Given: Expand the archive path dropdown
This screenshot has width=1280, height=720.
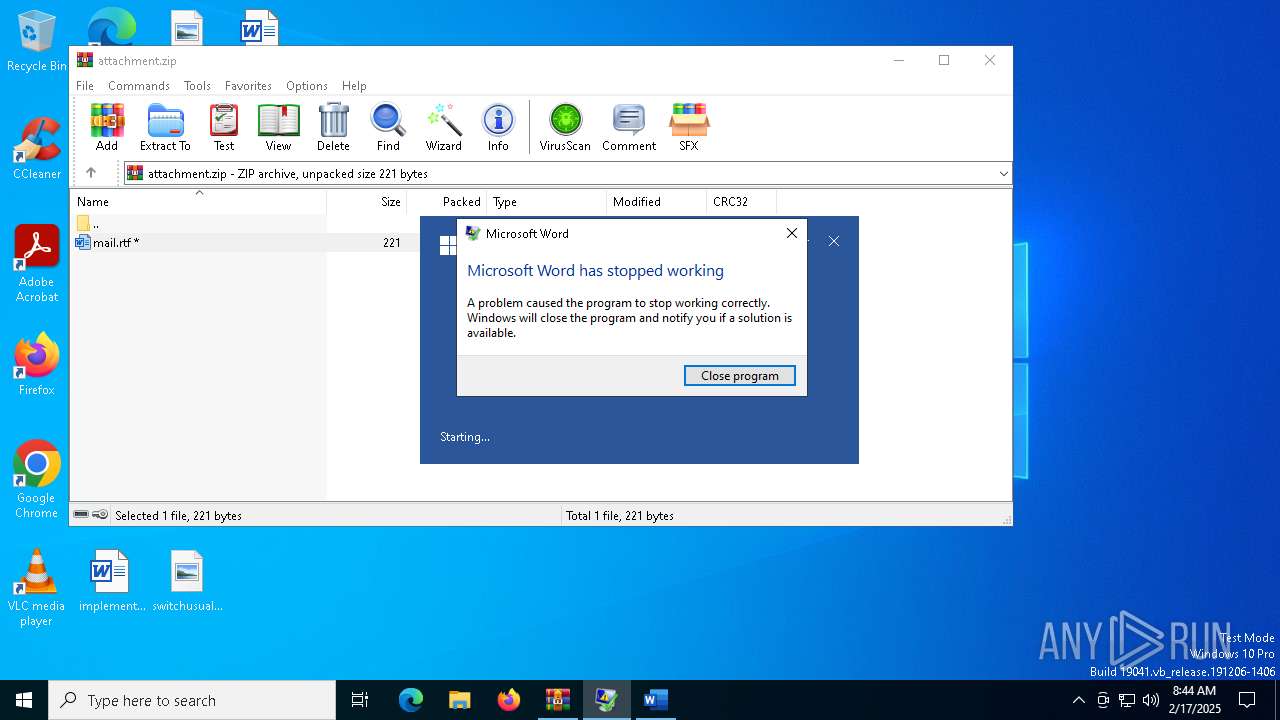Looking at the screenshot, I should pyautogui.click(x=1003, y=174).
